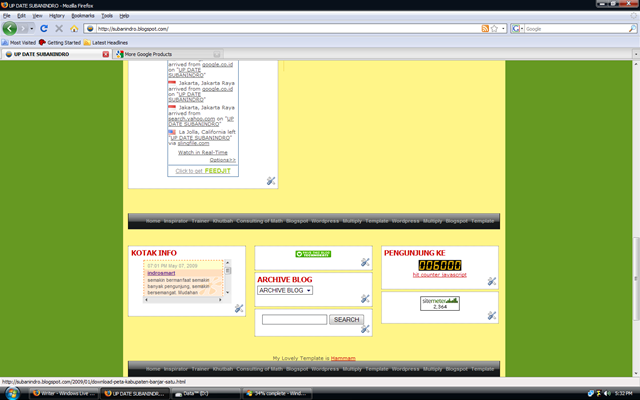Viewport: 640px width, 400px height.
Task: Click the blog search text box
Action: pos(294,319)
